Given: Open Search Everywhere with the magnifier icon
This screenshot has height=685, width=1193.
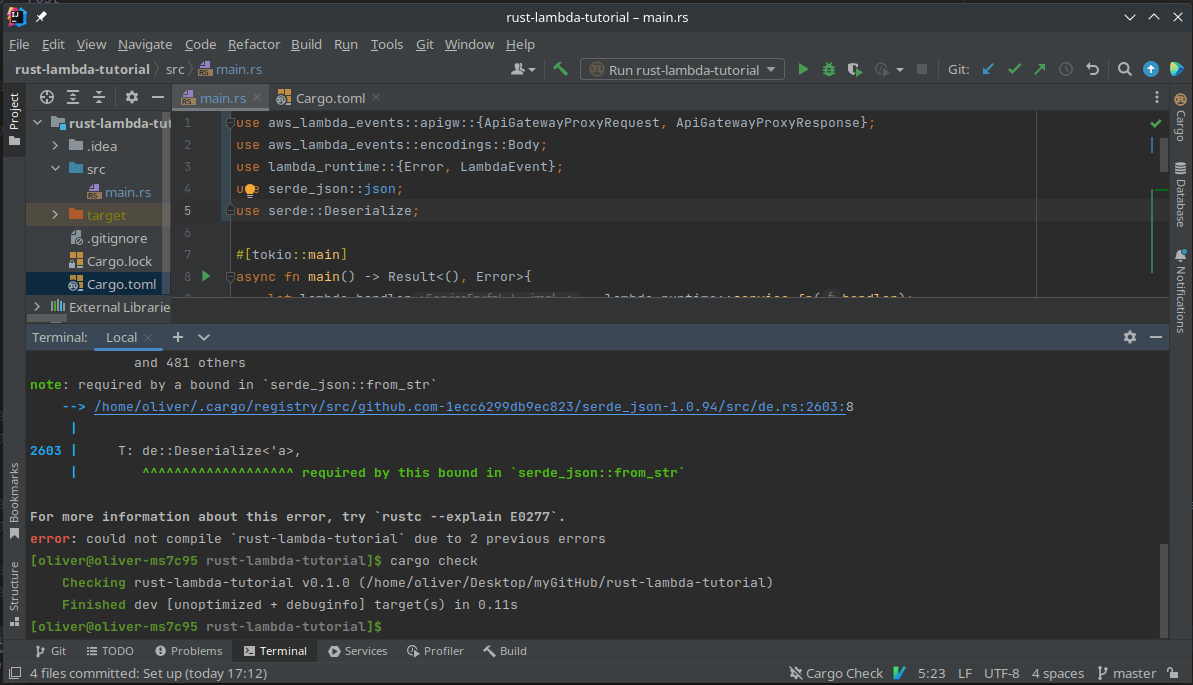Looking at the screenshot, I should [x=1124, y=69].
